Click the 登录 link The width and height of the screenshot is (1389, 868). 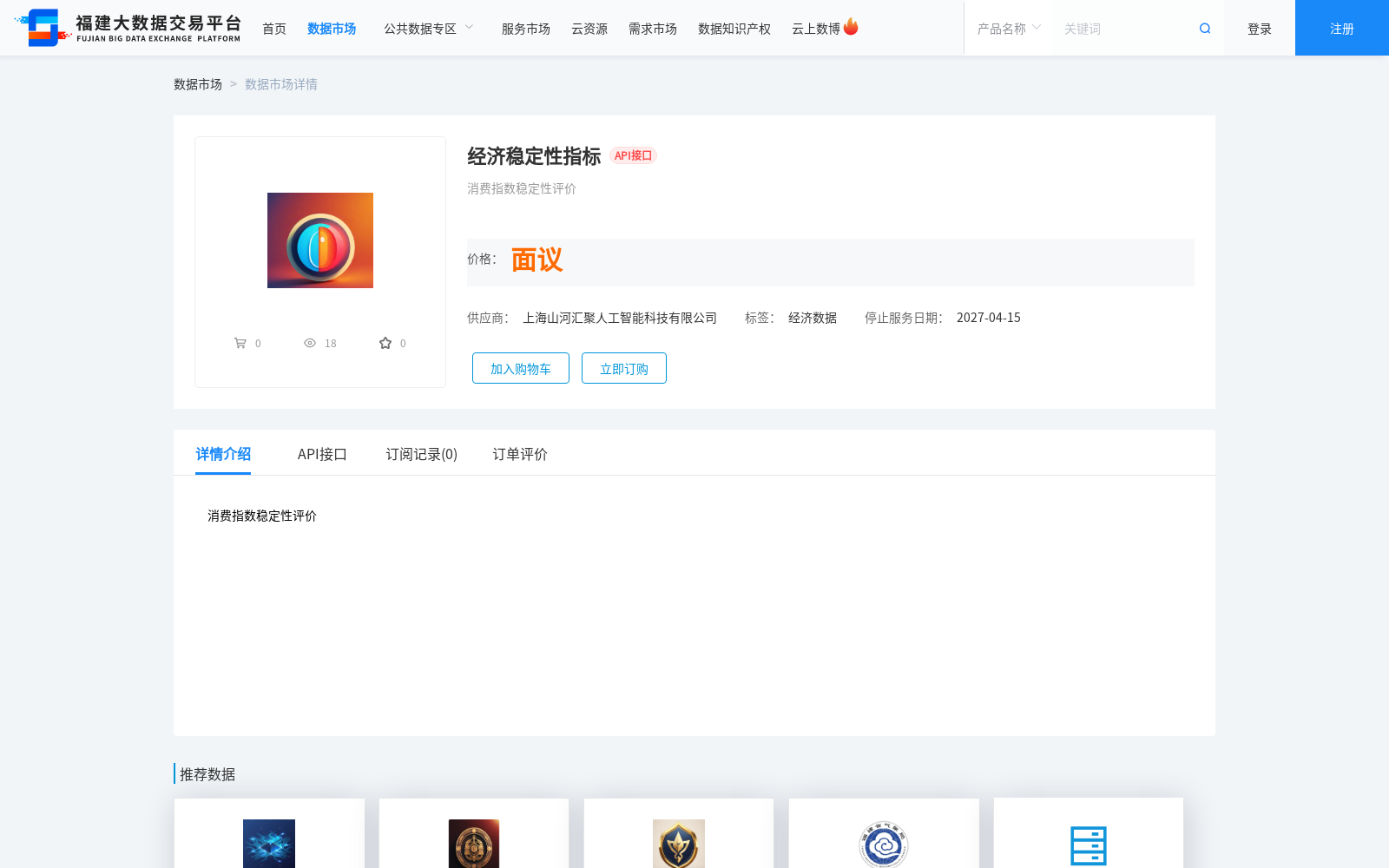(x=1260, y=29)
